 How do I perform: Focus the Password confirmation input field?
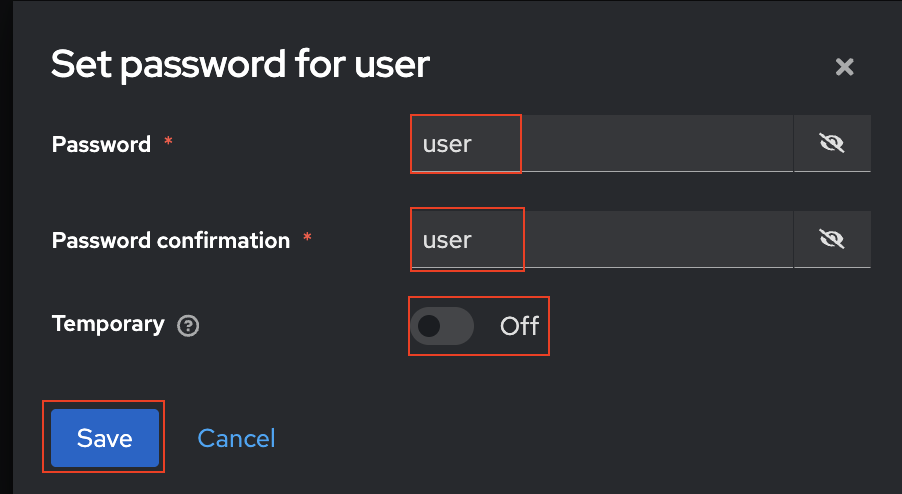tap(600, 239)
